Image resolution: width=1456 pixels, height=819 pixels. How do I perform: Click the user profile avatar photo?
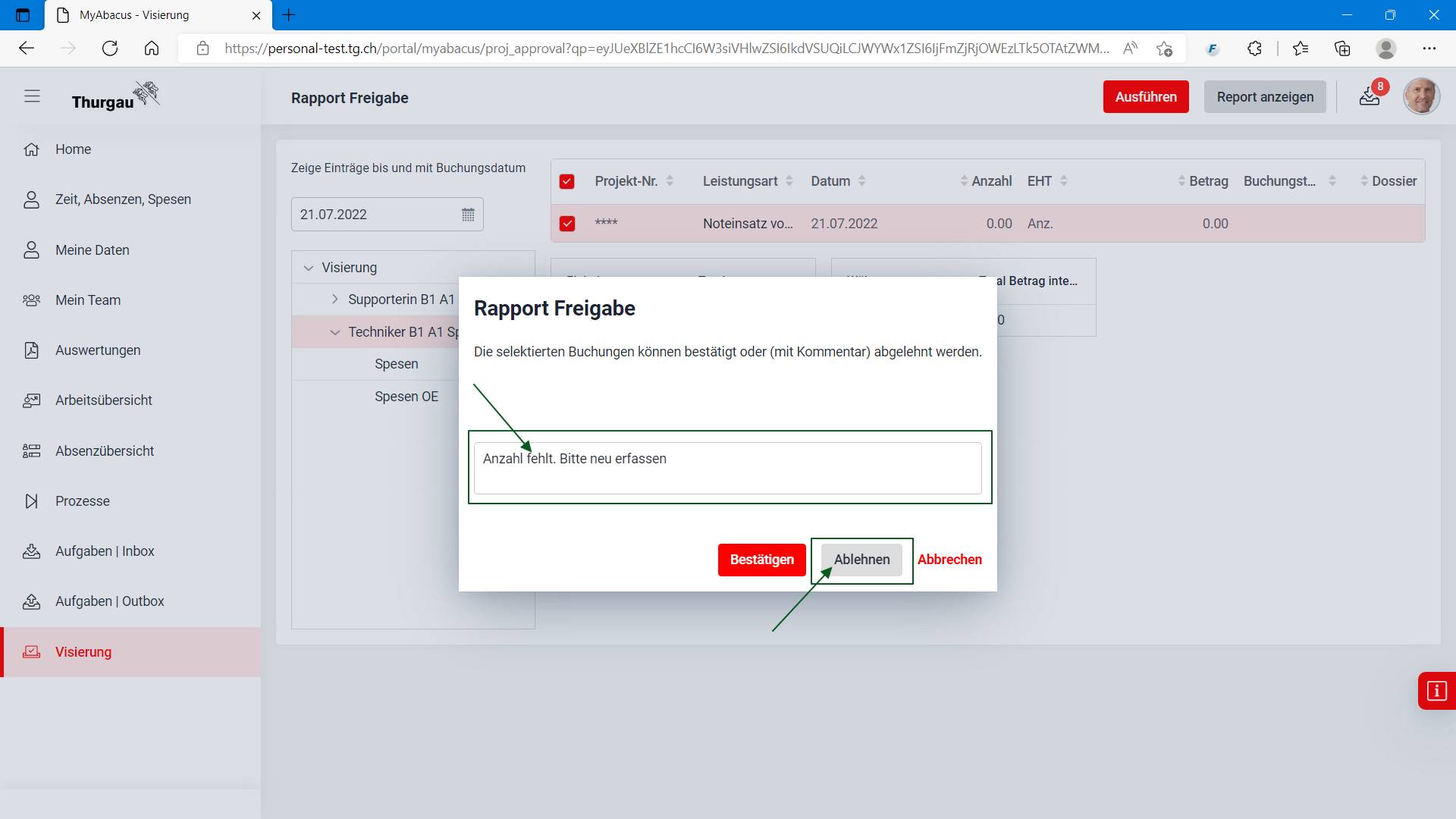1421,96
